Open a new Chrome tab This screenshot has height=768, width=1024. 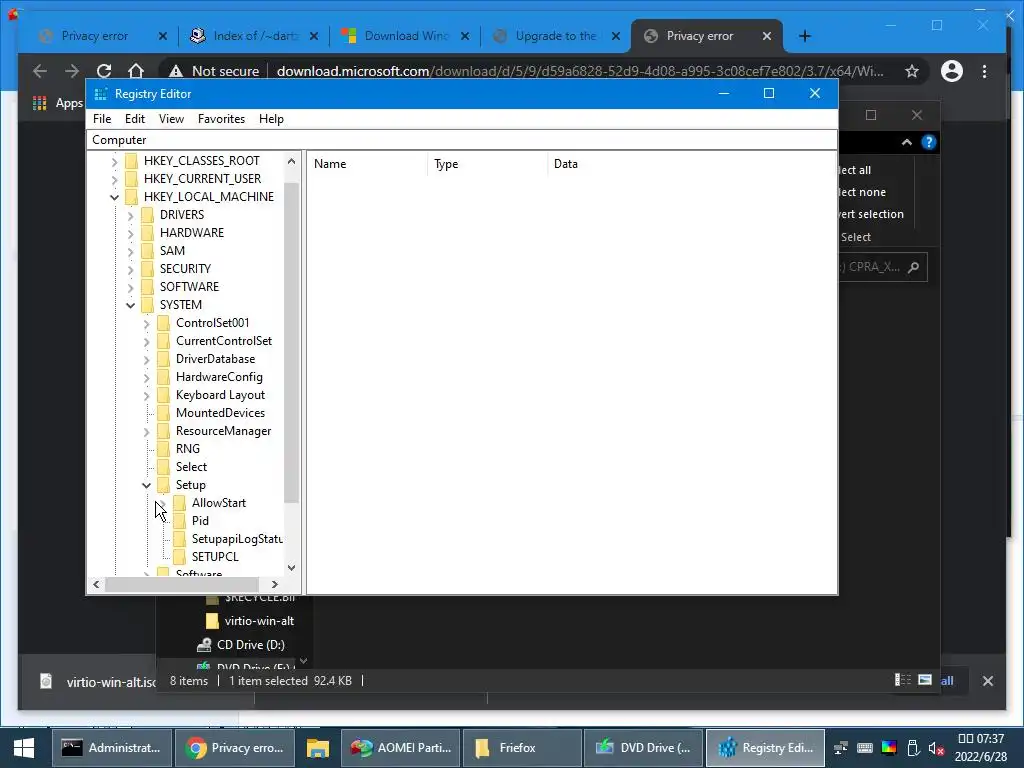pyautogui.click(x=805, y=36)
